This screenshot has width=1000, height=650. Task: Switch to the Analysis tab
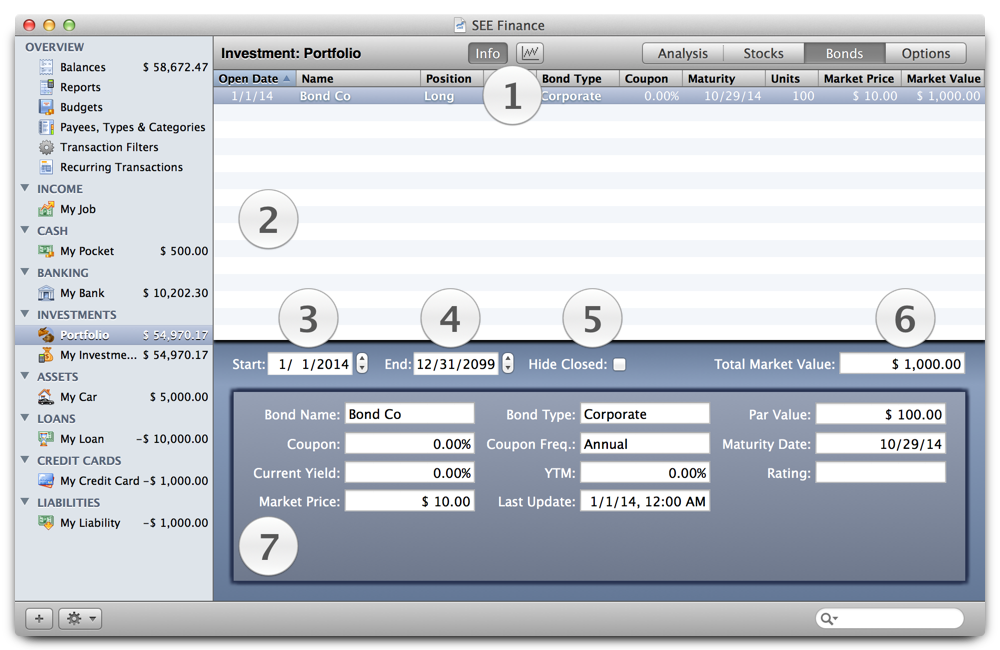683,53
